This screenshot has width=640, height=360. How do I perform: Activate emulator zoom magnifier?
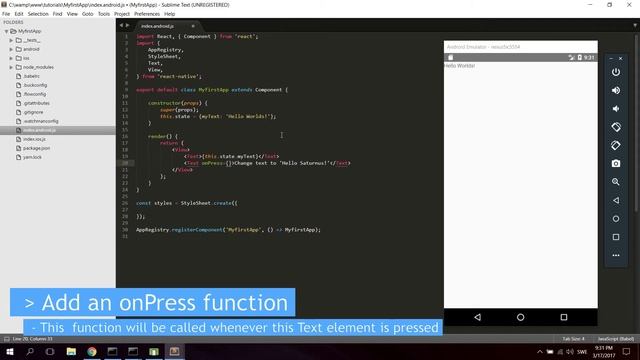coord(616,182)
